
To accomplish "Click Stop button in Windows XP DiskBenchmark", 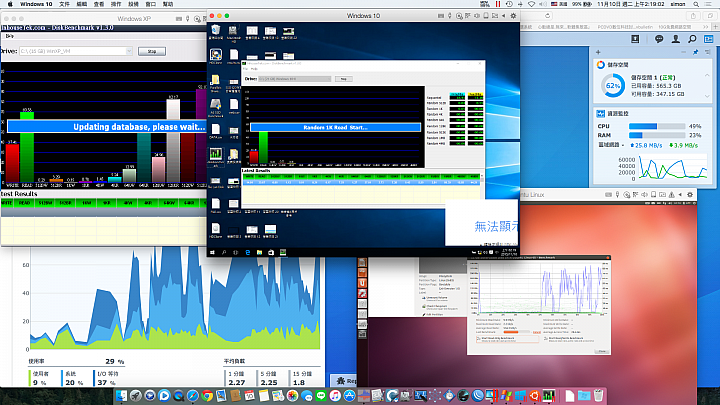I will (152, 51).
